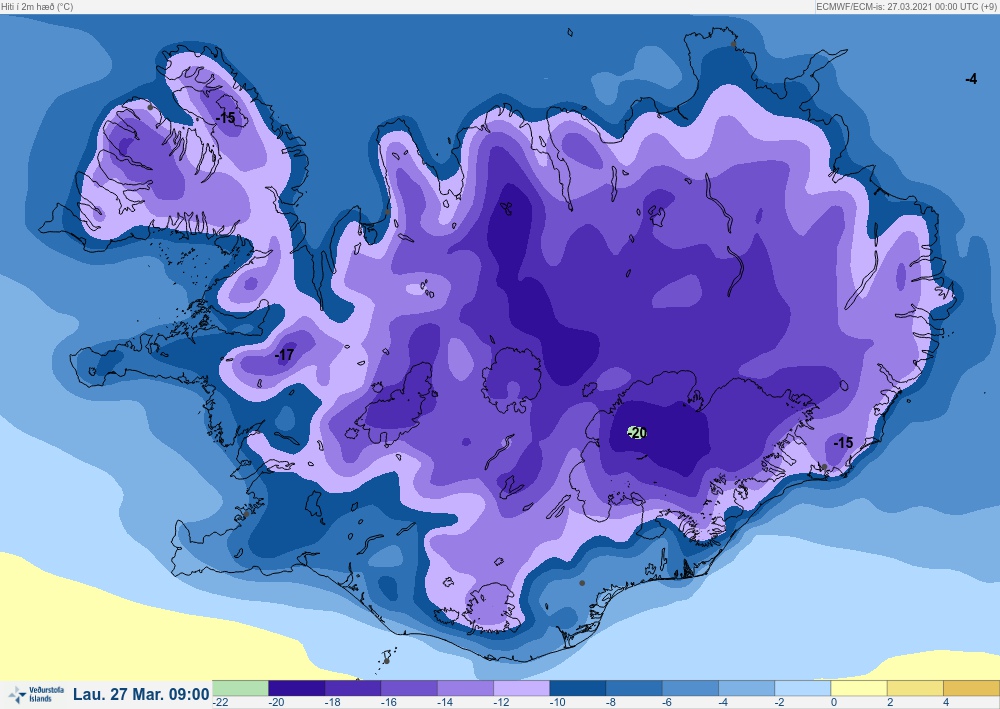Pick the purple swatch for -16 to -14
The height and width of the screenshot is (709, 1000).
click(x=409, y=688)
